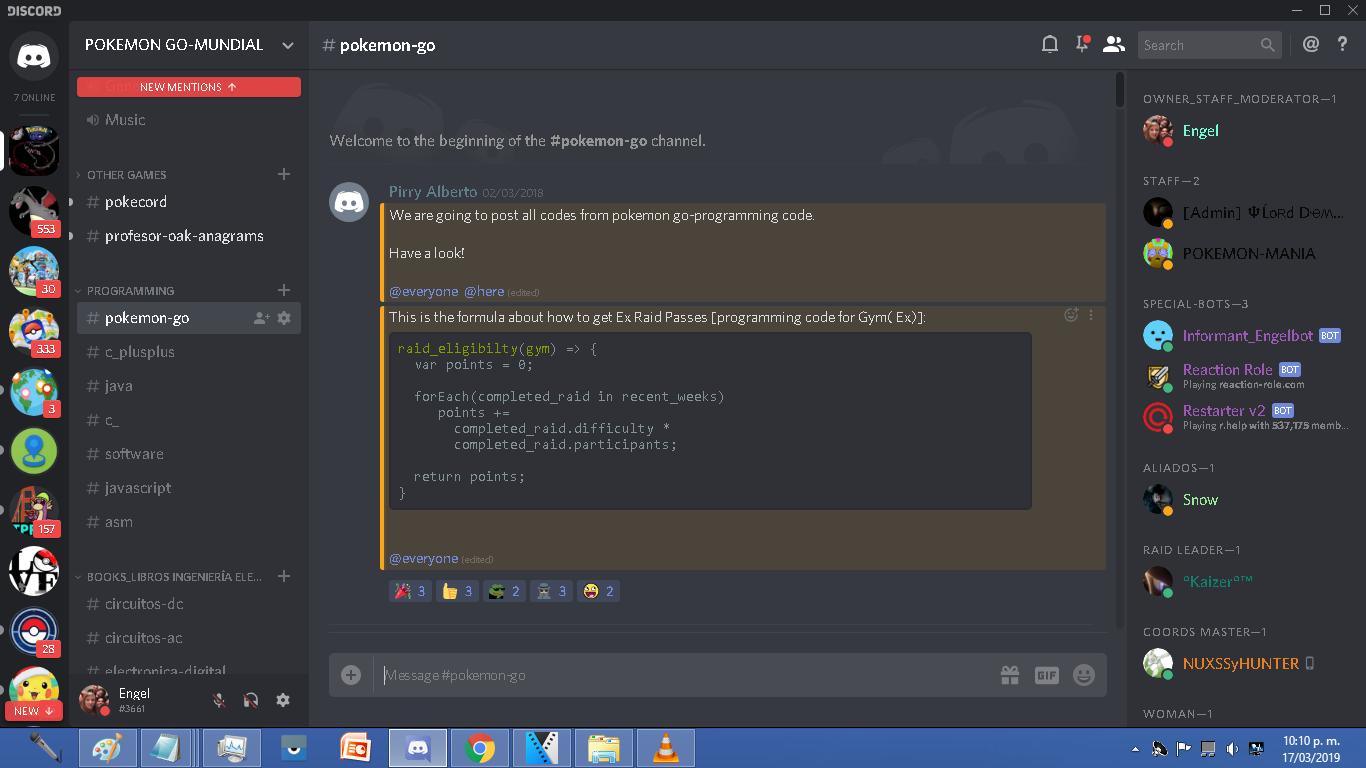The width and height of the screenshot is (1366, 768).
Task: Click the Search input field
Action: (1209, 45)
